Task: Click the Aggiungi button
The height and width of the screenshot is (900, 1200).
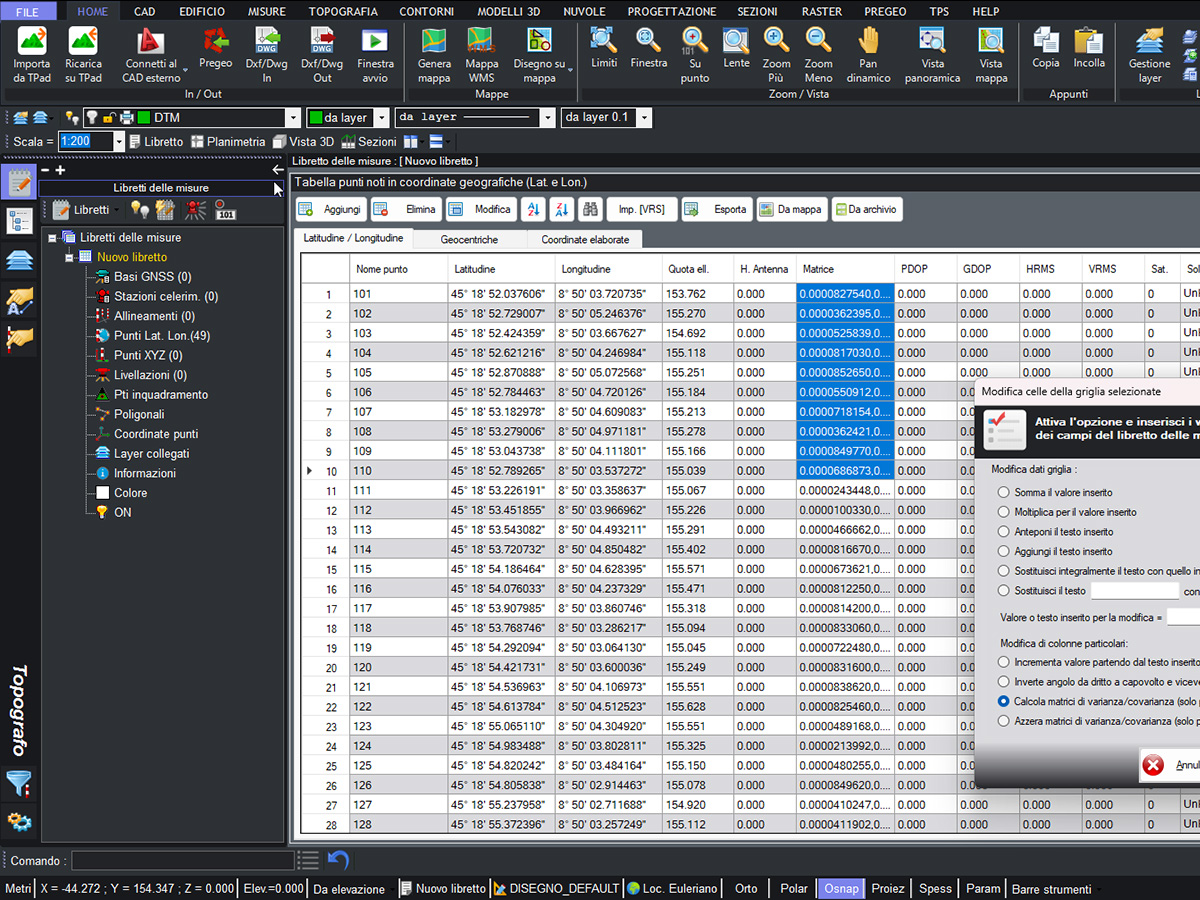Action: click(331, 209)
